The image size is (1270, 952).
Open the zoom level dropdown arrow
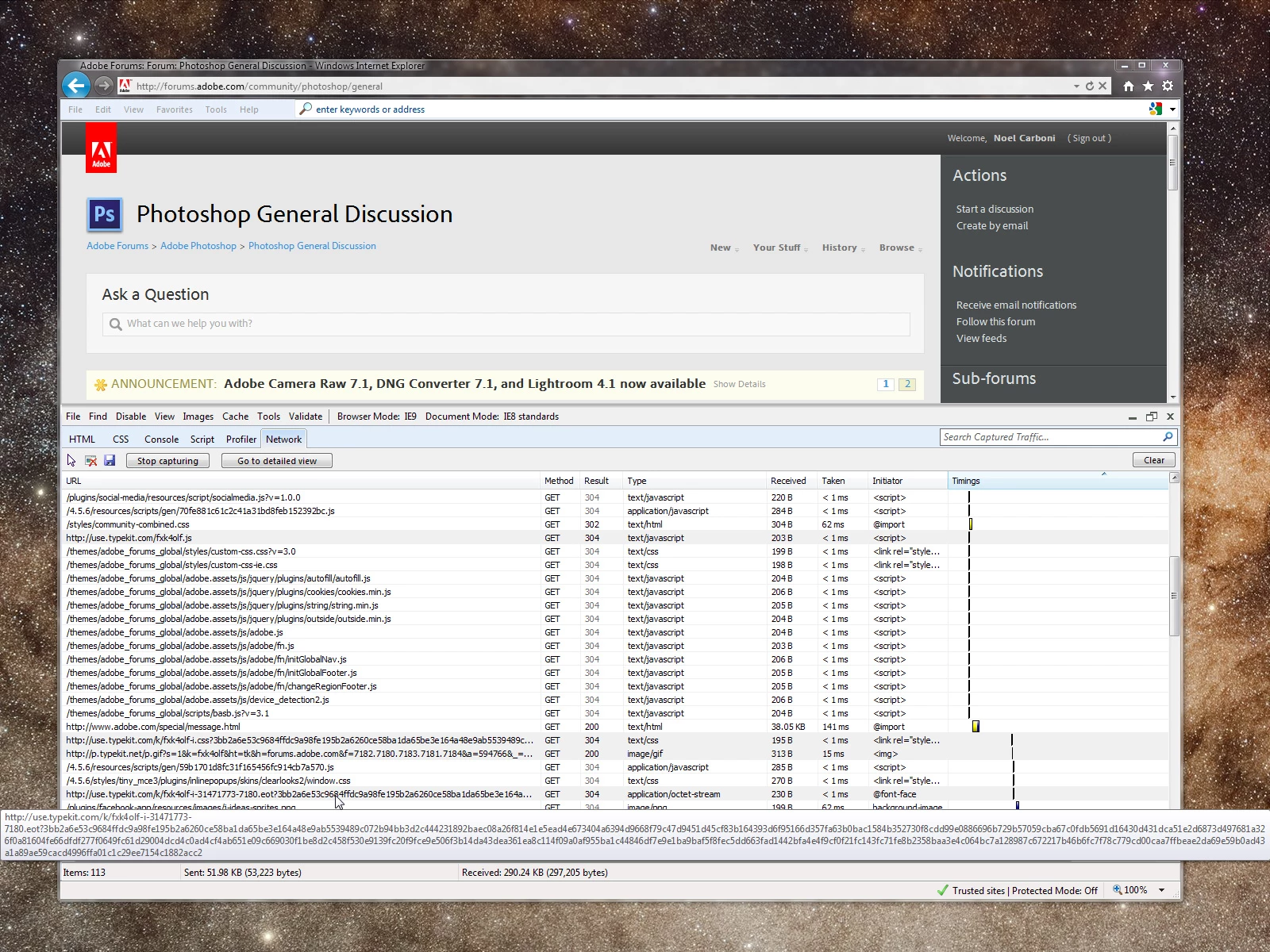coord(1162,890)
